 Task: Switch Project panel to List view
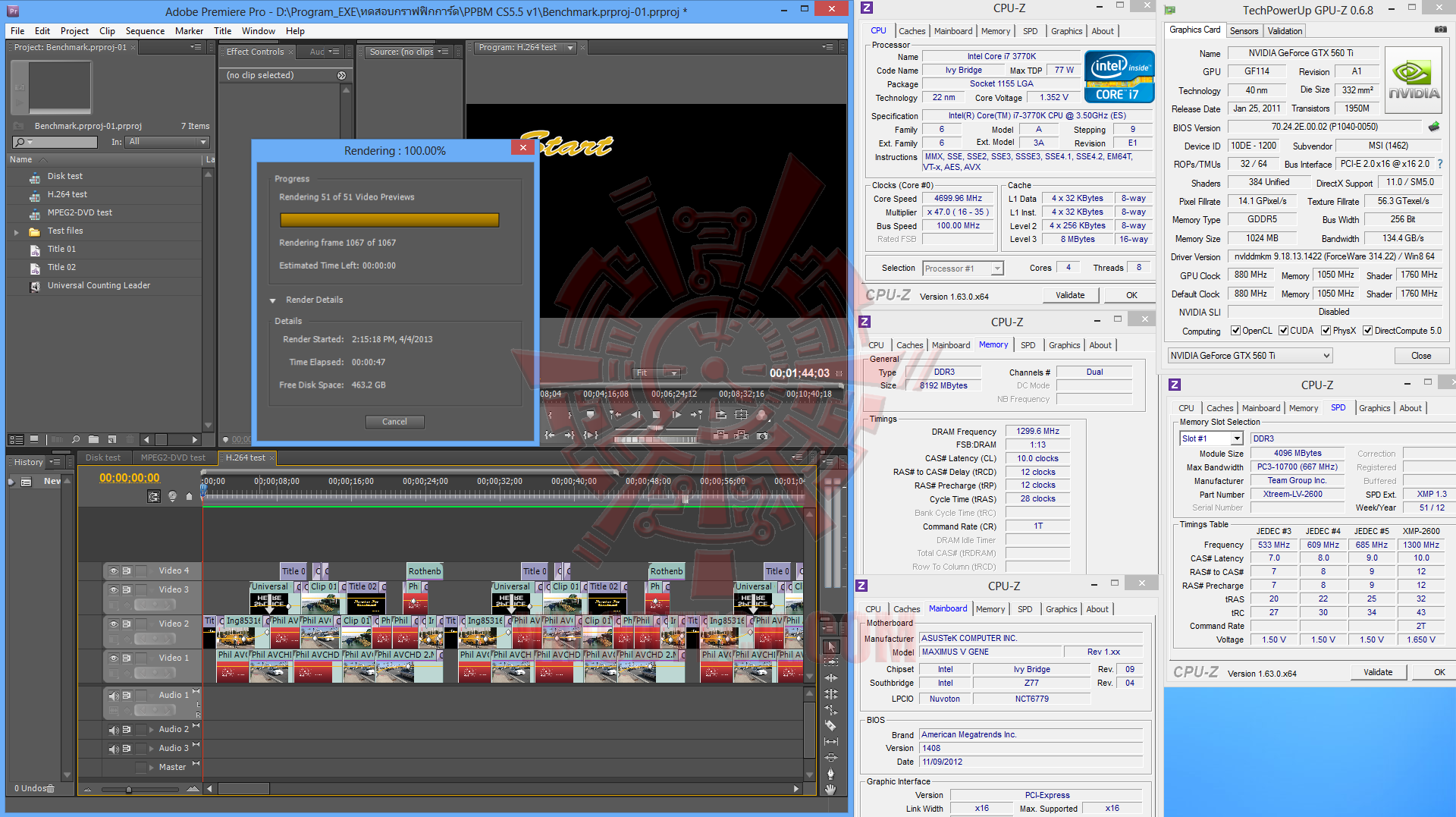(17, 439)
